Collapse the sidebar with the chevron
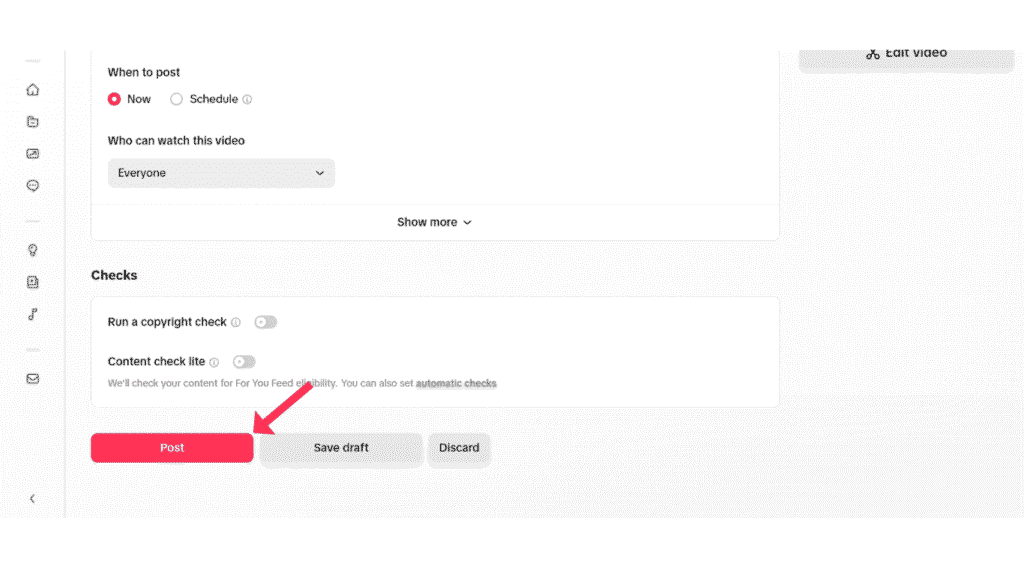The height and width of the screenshot is (576, 1024). [33, 499]
